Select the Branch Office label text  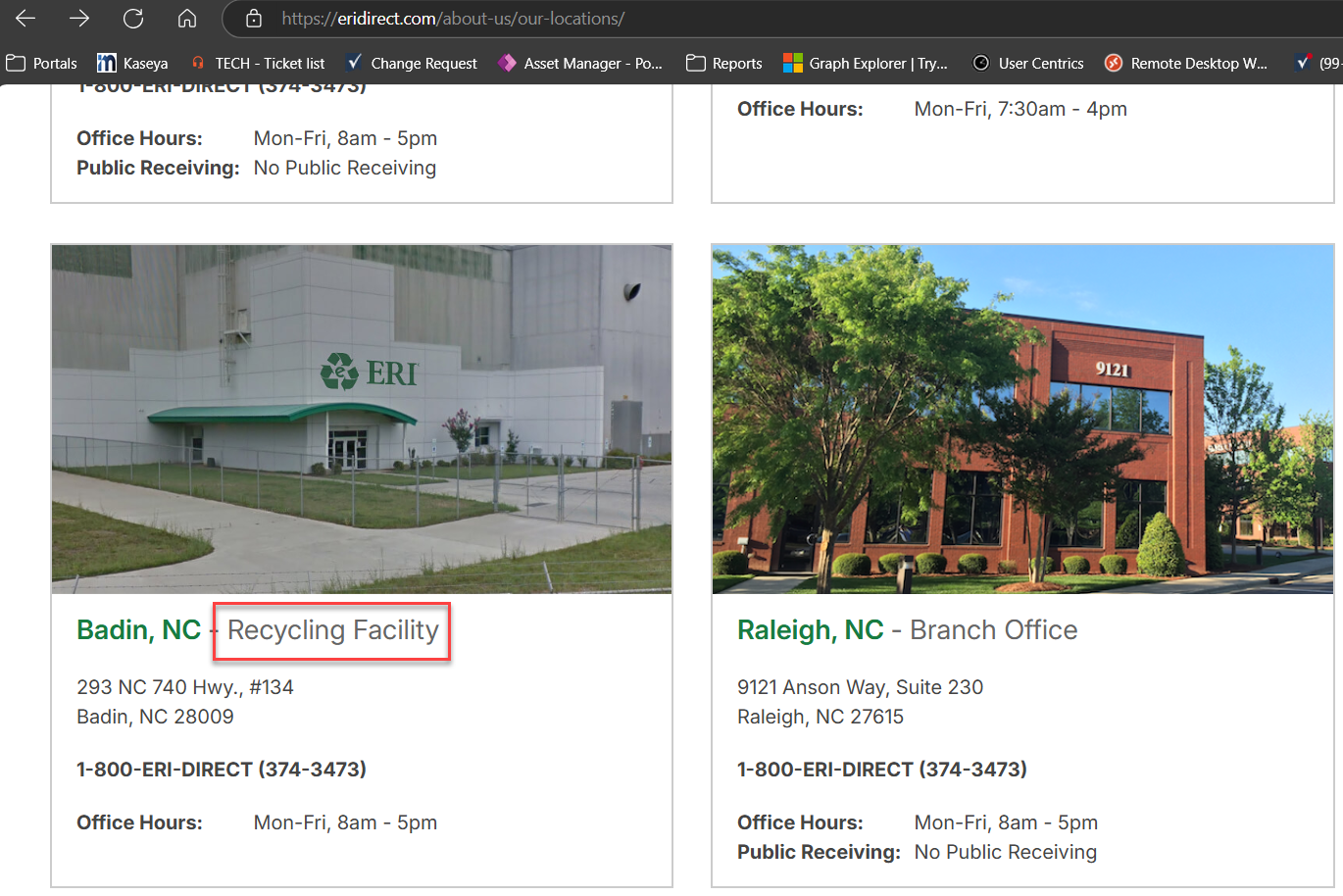(994, 629)
